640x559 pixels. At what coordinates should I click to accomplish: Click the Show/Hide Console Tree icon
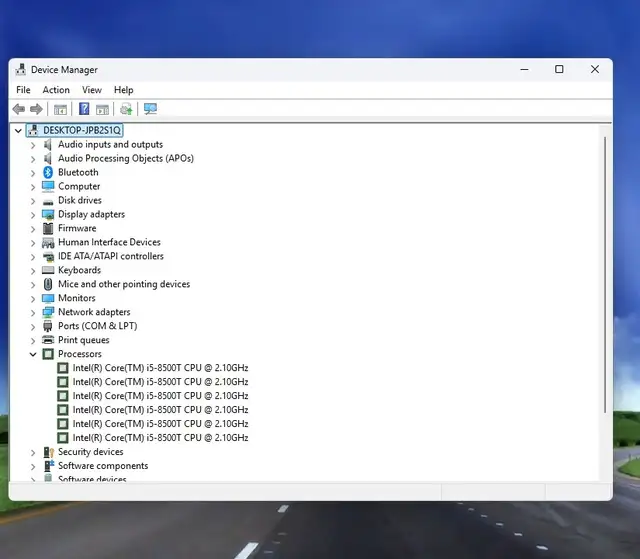pos(60,109)
